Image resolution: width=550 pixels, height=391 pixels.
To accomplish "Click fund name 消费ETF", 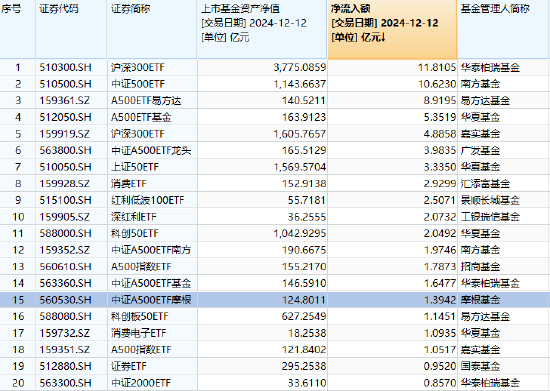I will 129,184.
